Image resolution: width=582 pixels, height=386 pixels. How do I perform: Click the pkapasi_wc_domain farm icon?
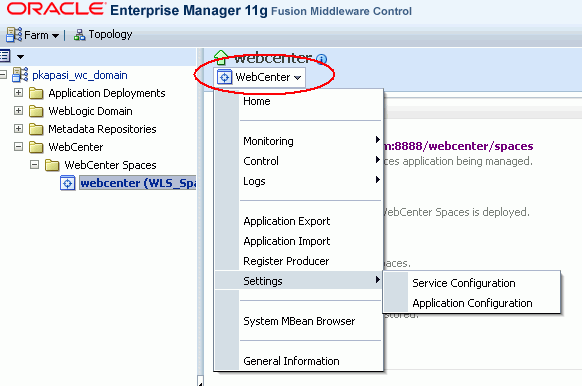coord(20,75)
